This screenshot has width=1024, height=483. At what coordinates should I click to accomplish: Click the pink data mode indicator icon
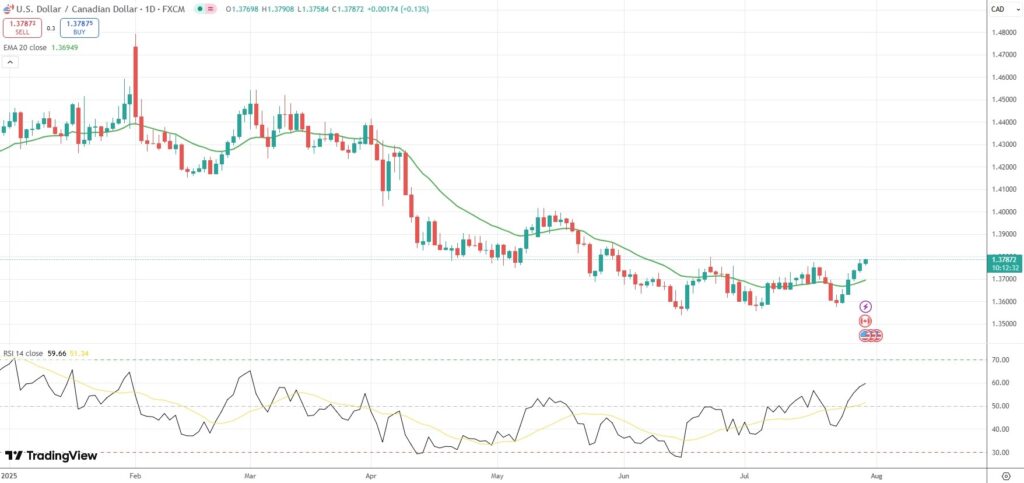tap(211, 10)
